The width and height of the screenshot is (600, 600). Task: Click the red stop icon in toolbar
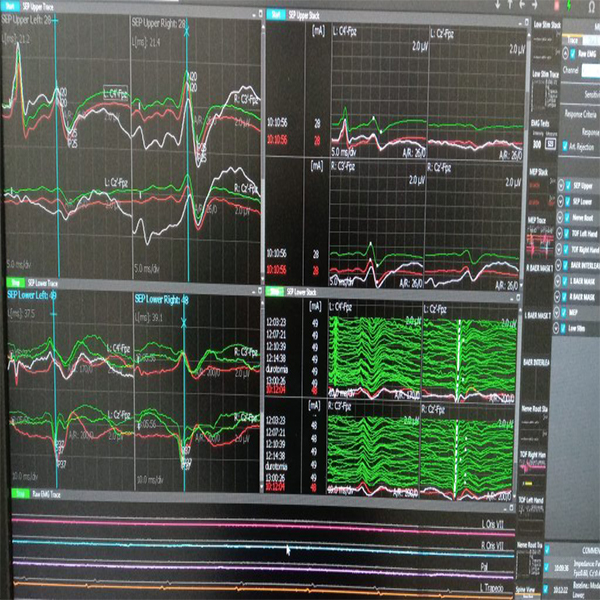pos(556,5)
